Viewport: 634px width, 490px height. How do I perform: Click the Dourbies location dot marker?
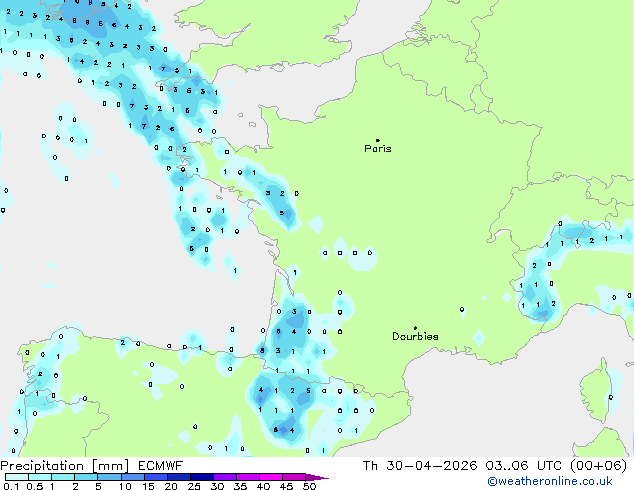pos(415,328)
